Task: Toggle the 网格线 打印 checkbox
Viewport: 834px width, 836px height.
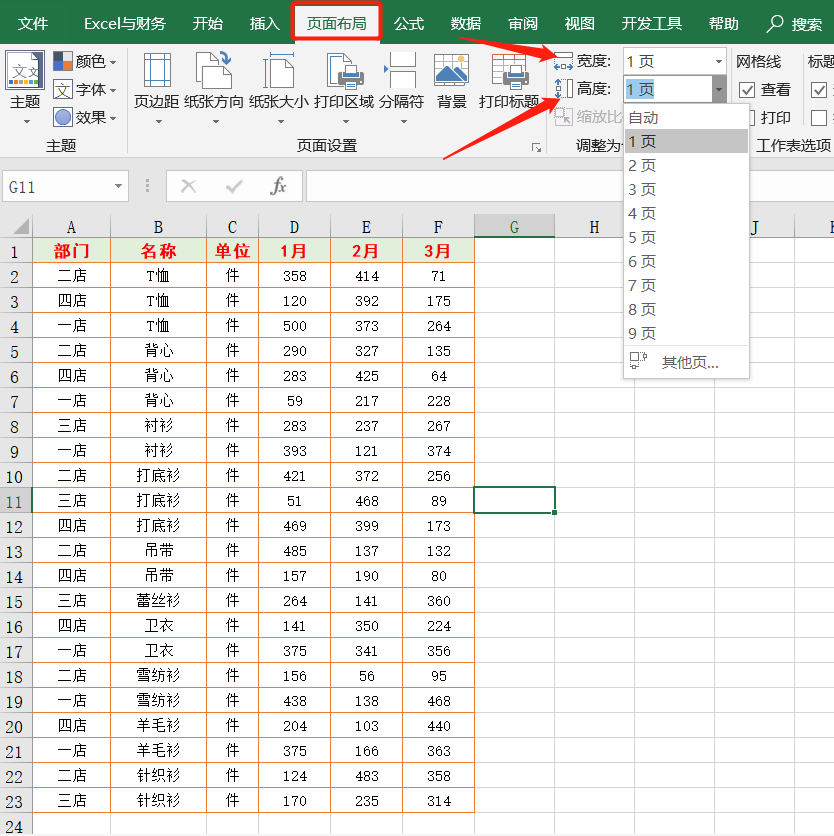Action: [x=752, y=117]
